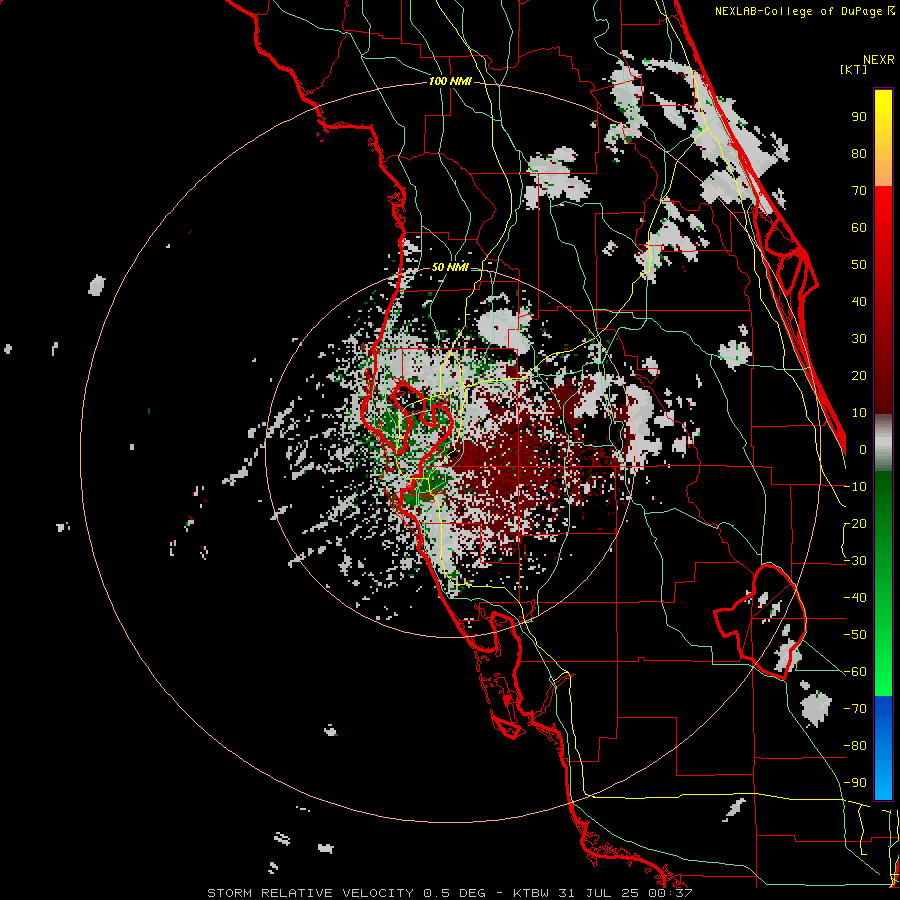Click the -60 scale value

click(x=855, y=672)
